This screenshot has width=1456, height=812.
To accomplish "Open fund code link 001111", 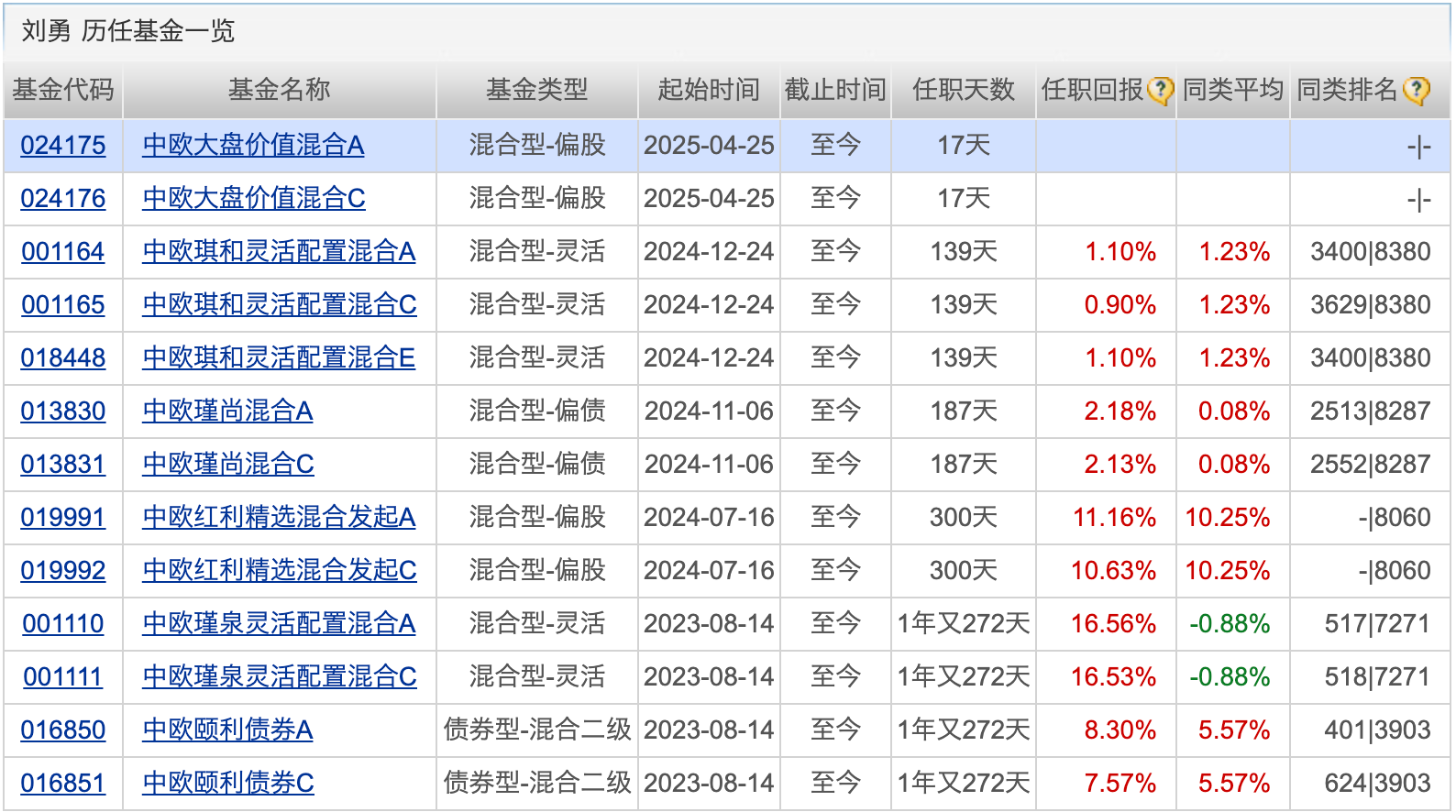I will 63,676.
